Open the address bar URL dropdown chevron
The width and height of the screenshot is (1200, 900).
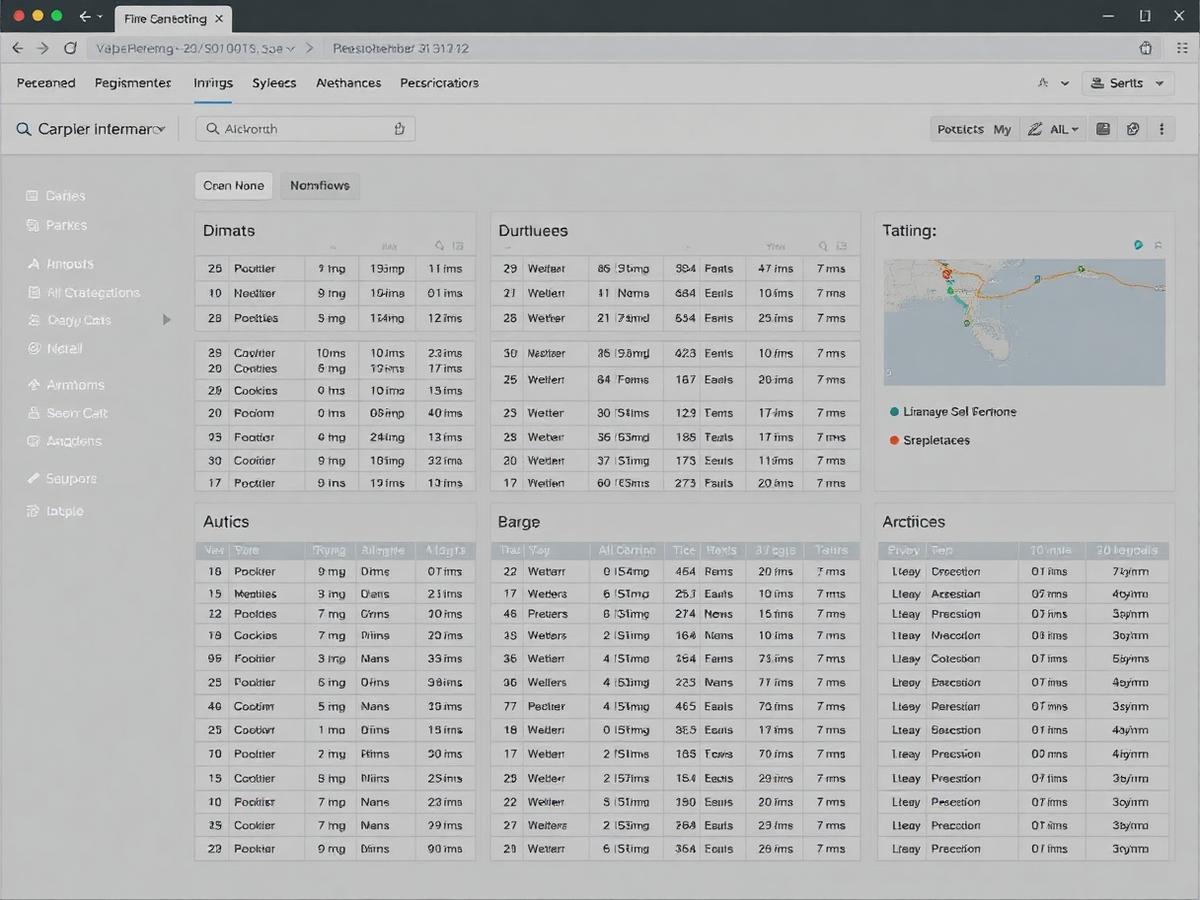pyautogui.click(x=290, y=48)
